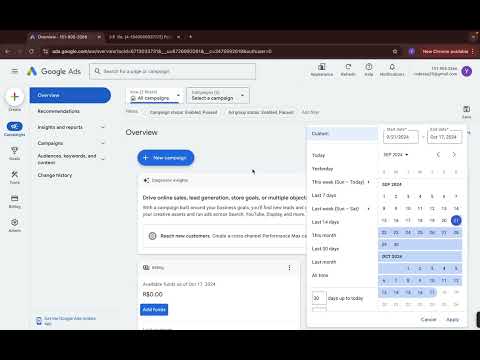Click the Add funds button
The width and height of the screenshot is (480, 360).
click(x=154, y=309)
